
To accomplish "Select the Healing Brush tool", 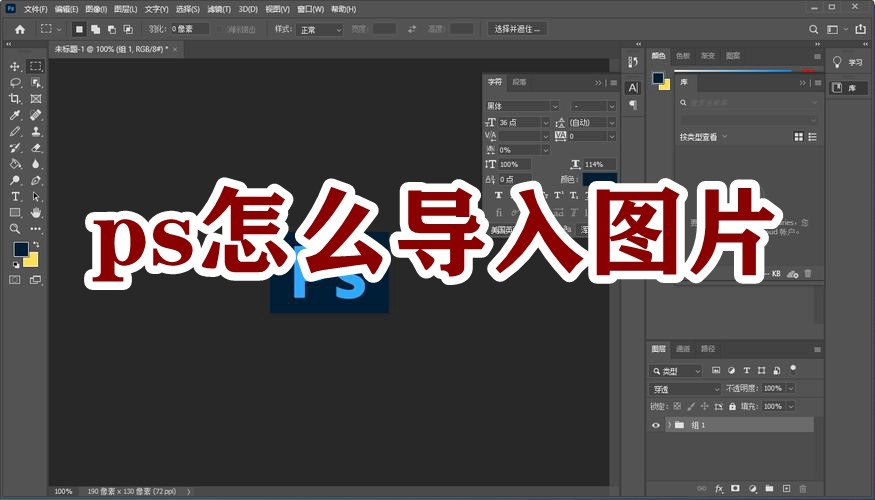I will [x=36, y=115].
